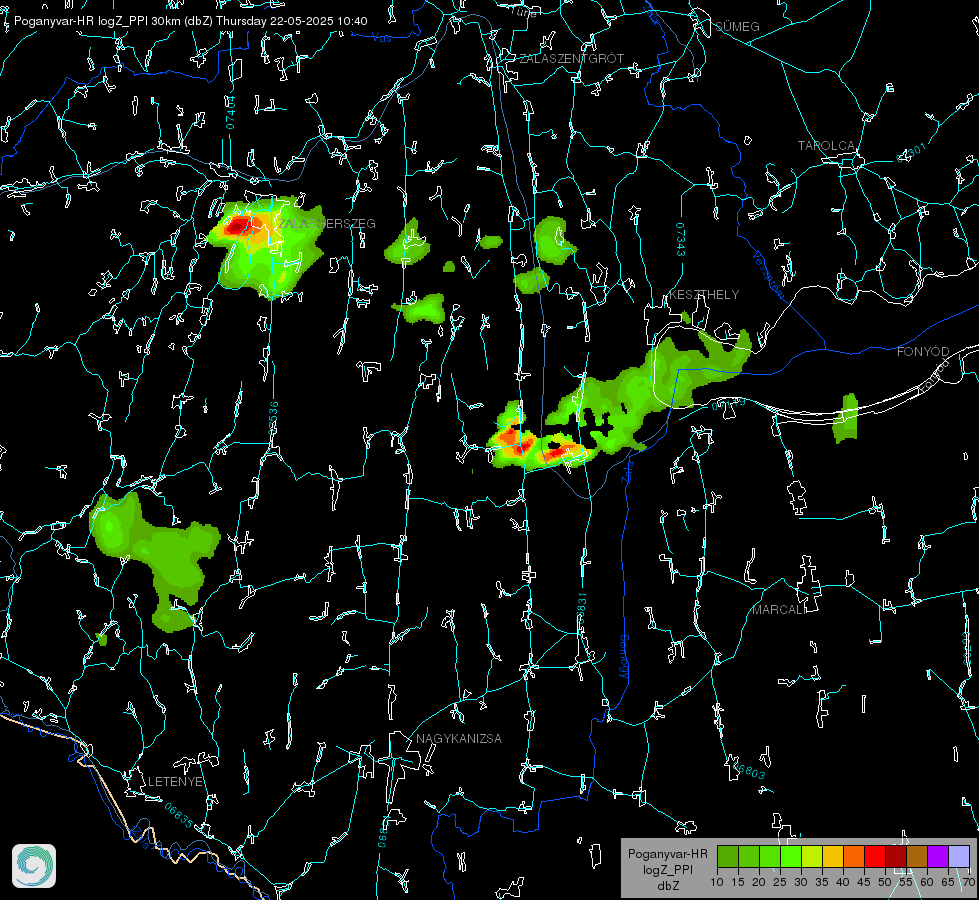The width and height of the screenshot is (979, 900).
Task: Pick the 30-35 dBZ yellow-green legend swatch
Action: click(x=812, y=856)
